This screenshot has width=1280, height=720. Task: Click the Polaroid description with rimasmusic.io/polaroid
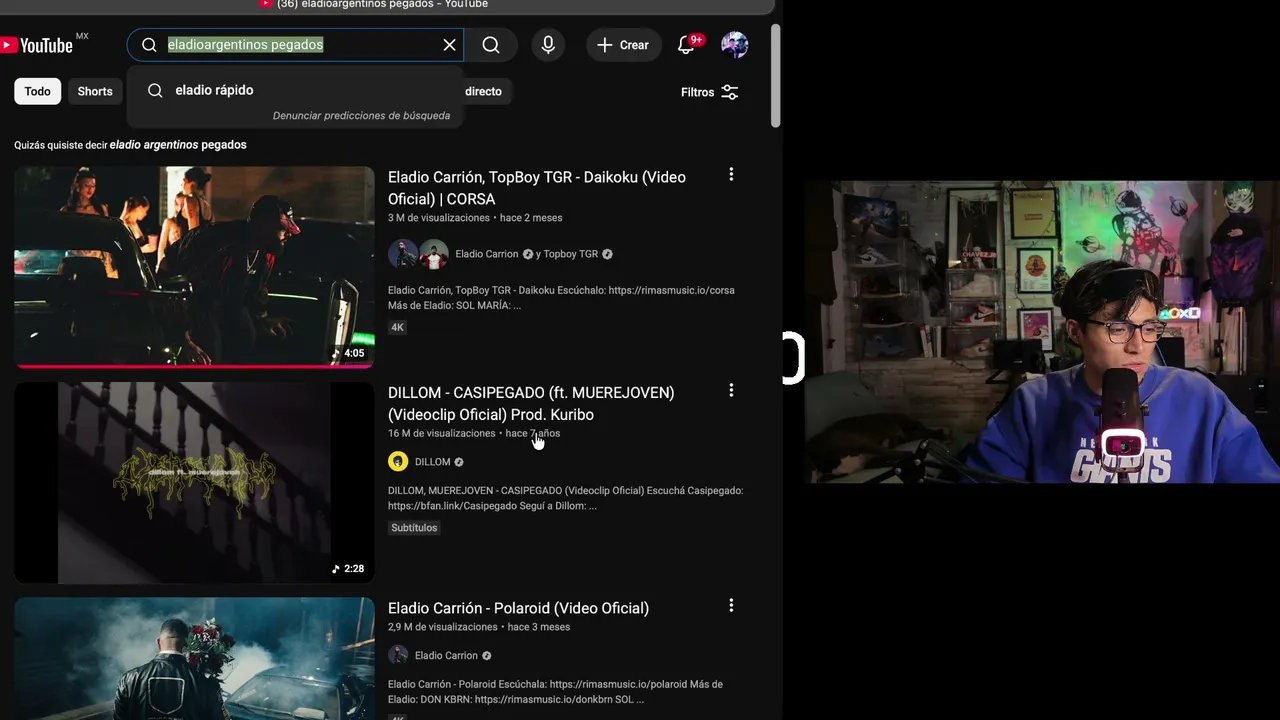[x=555, y=692]
